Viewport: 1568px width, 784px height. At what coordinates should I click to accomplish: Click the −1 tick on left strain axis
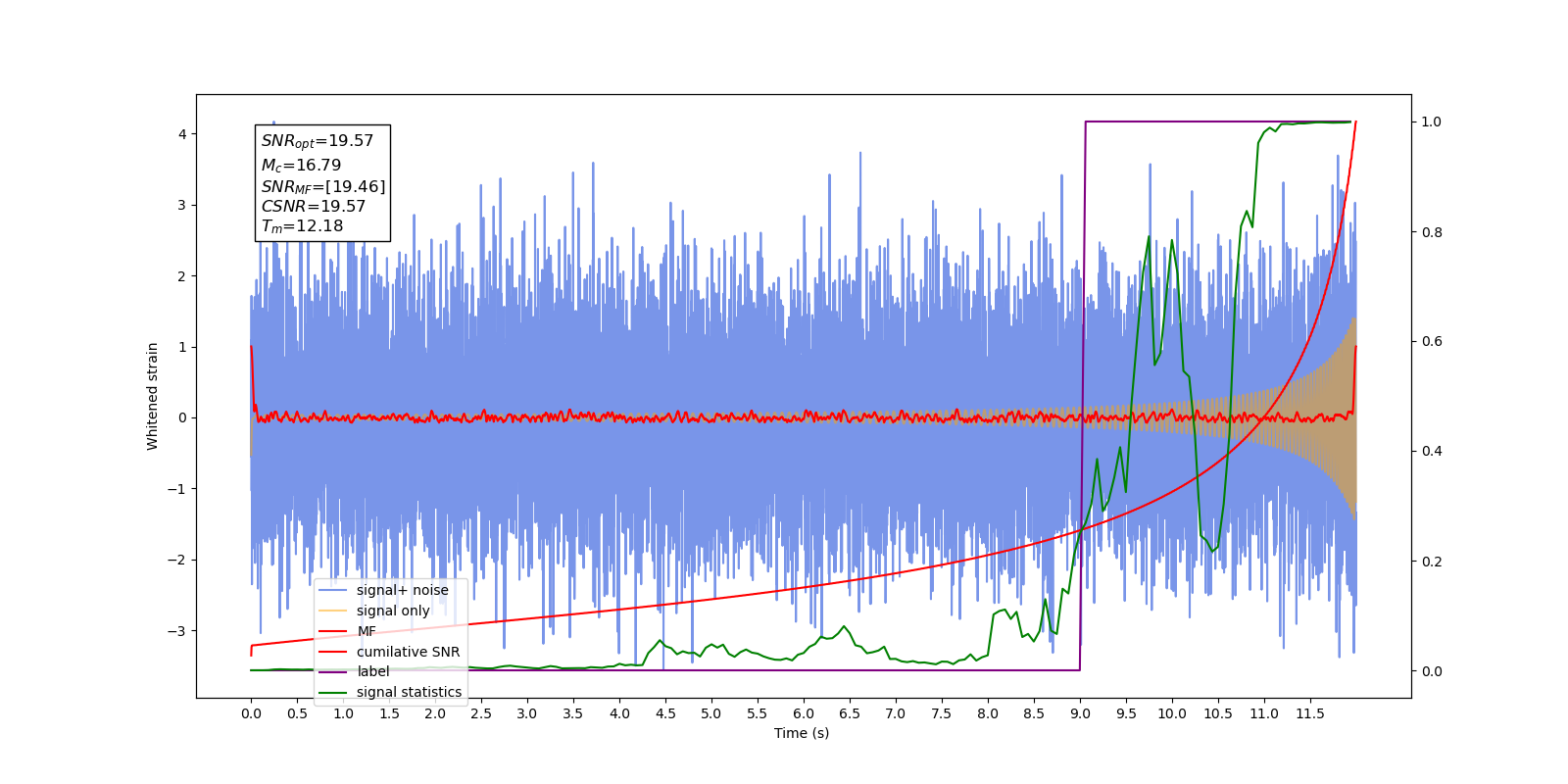coord(177,489)
